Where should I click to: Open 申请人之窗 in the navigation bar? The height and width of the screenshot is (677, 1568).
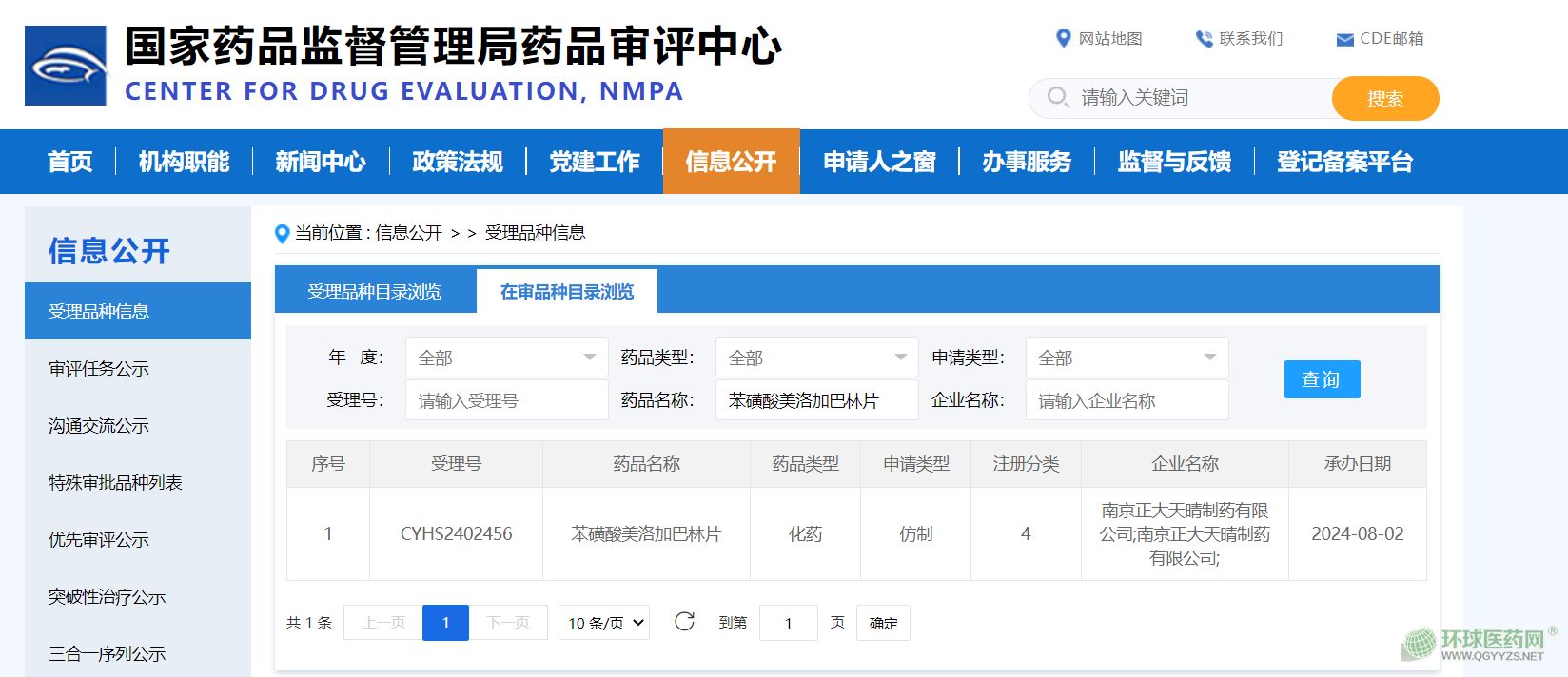(879, 162)
